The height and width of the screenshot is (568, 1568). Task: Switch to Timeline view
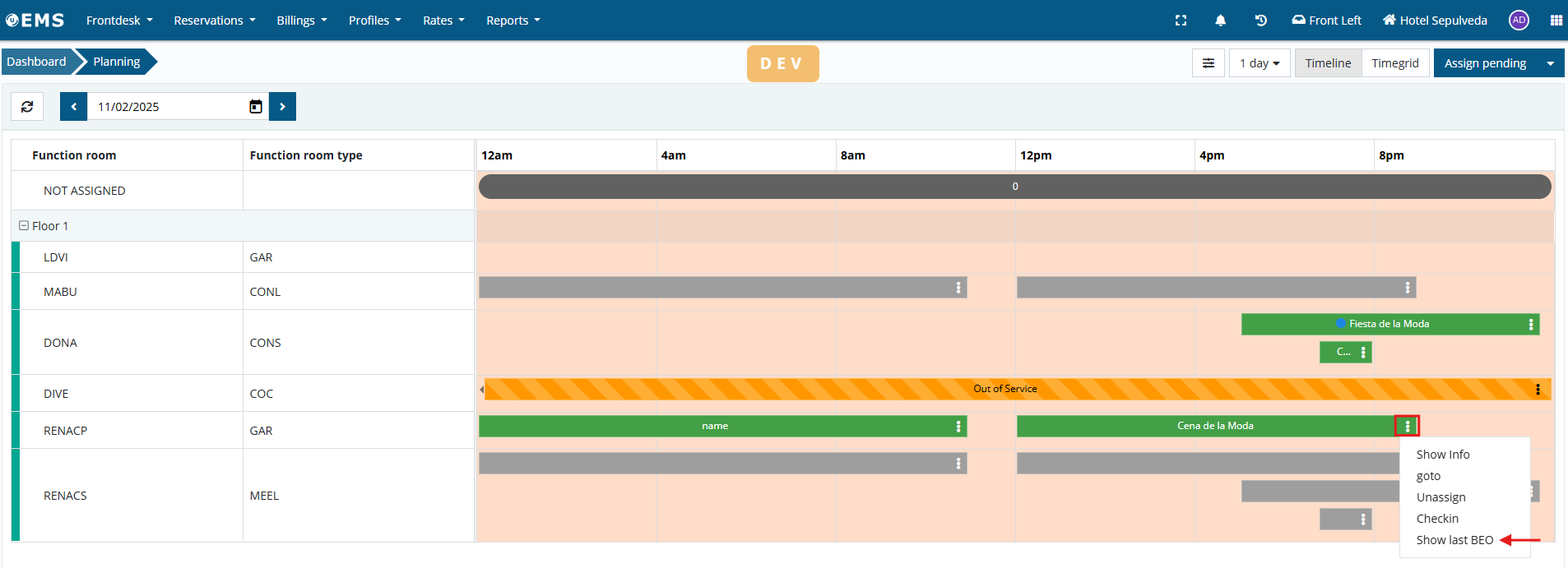(x=1328, y=63)
